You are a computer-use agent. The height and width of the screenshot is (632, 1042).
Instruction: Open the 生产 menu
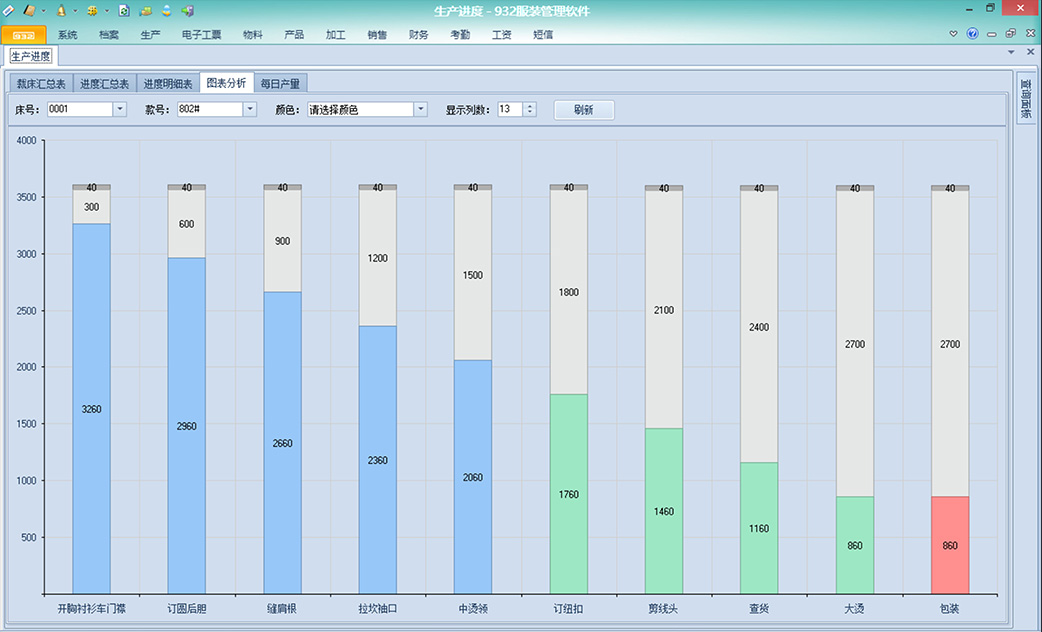pos(150,34)
